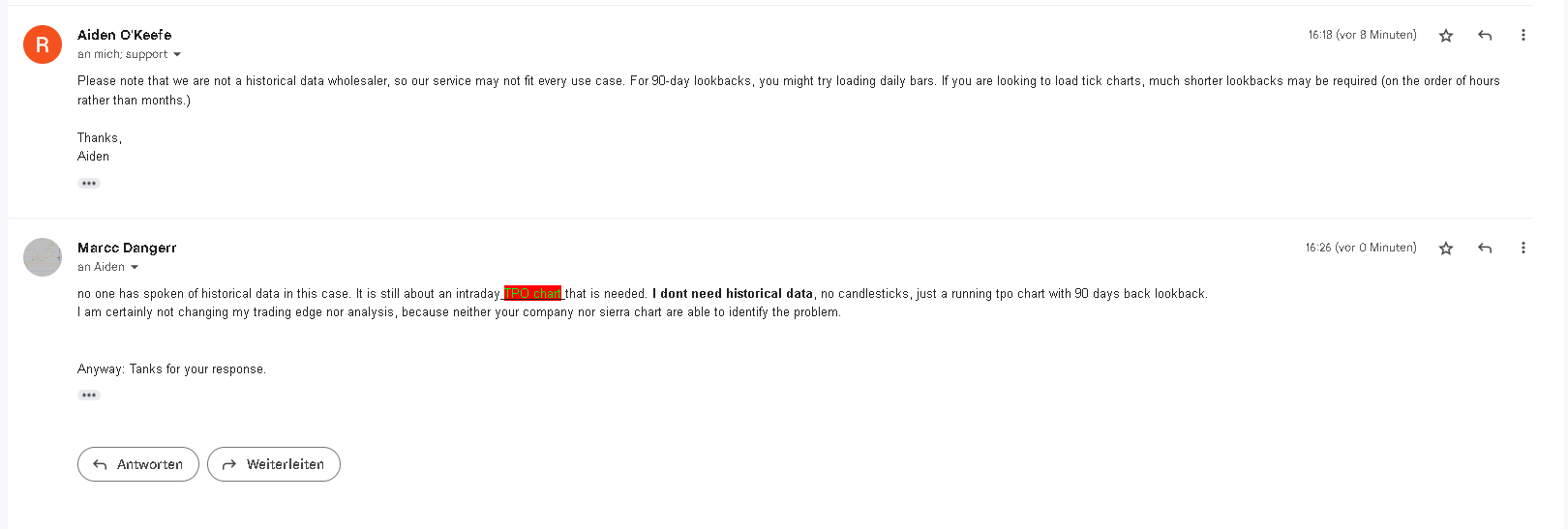This screenshot has width=1568, height=529.
Task: Reply to Marcc Dangerr's email via arrow icon
Action: tap(1485, 249)
